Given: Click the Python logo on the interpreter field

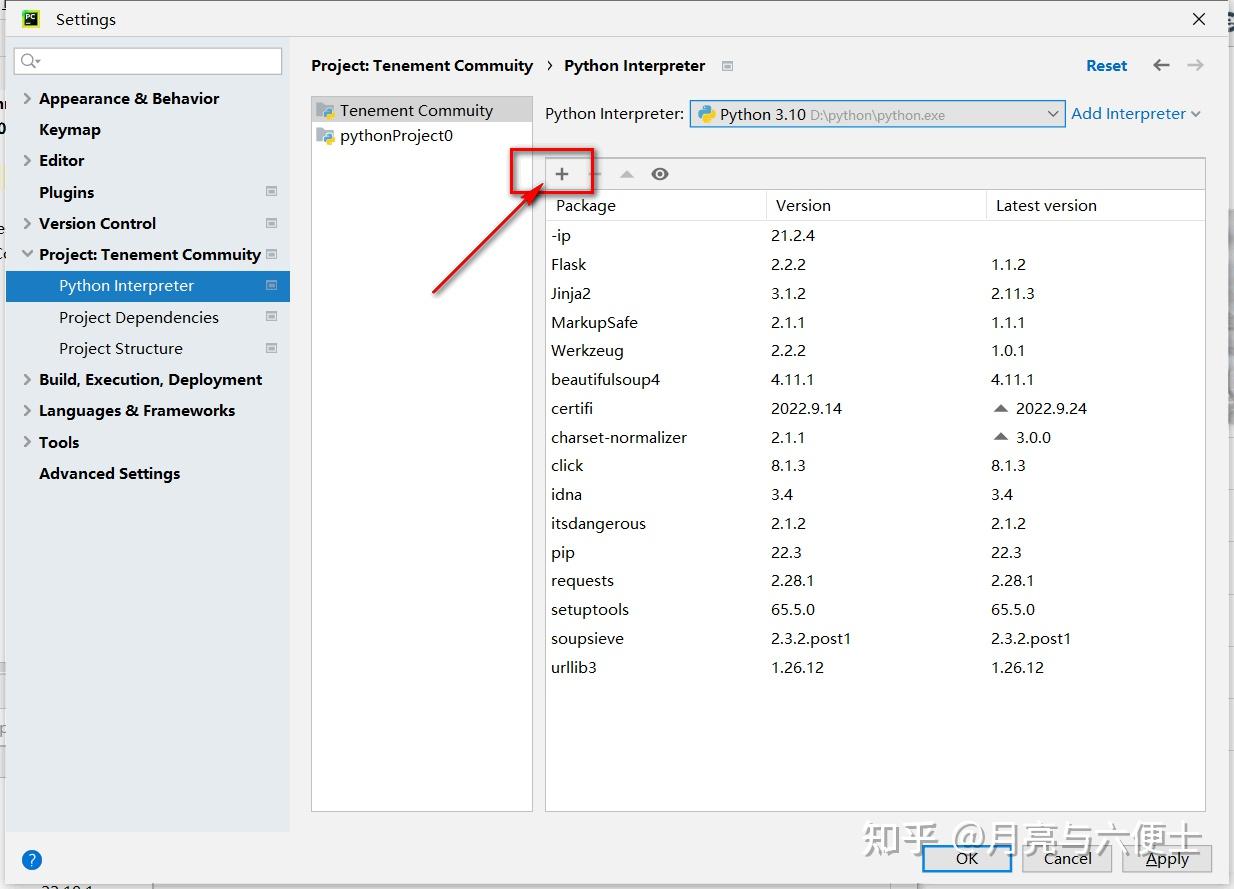Looking at the screenshot, I should click(708, 113).
